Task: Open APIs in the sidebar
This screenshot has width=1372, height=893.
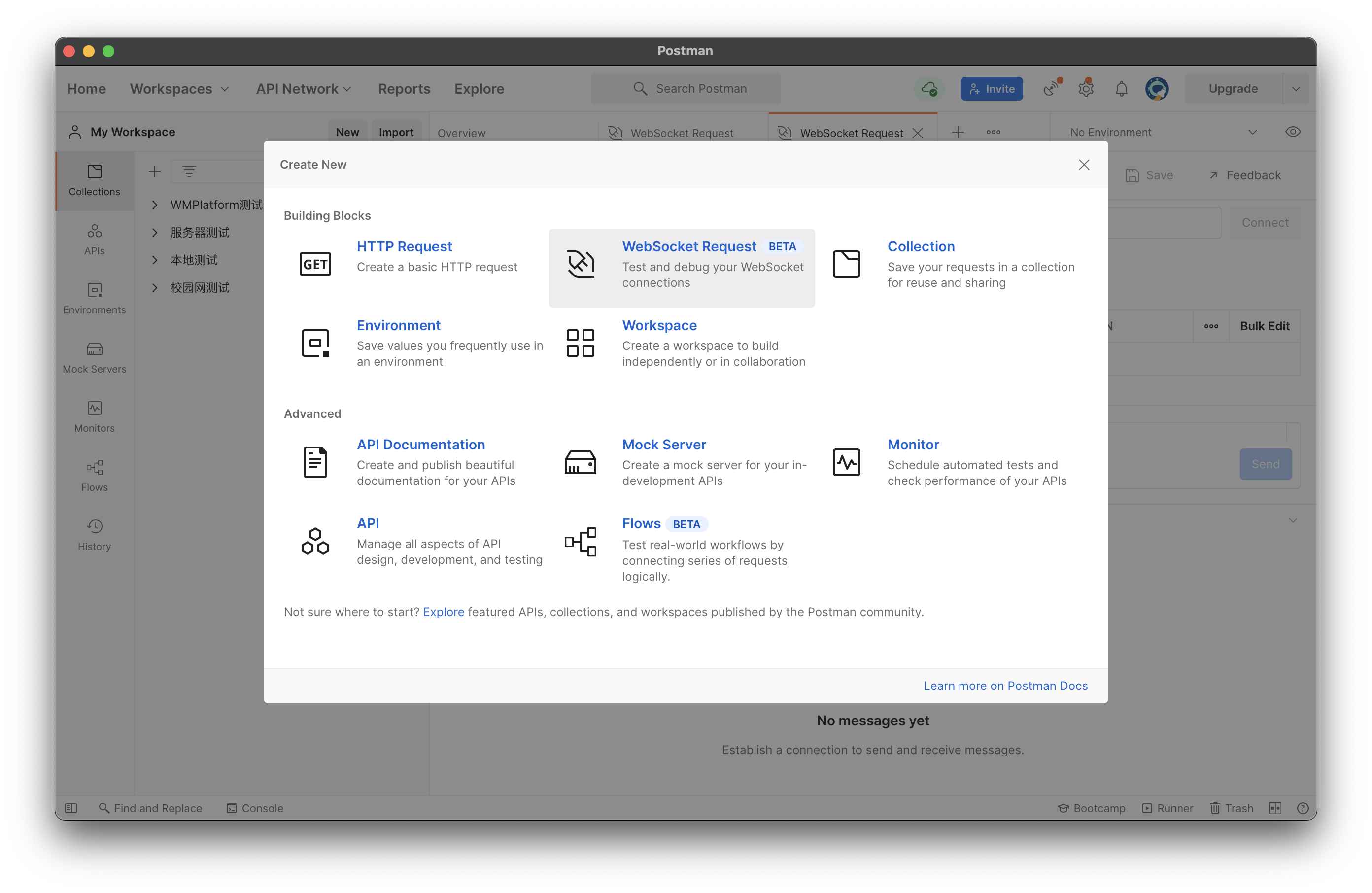Action: click(x=95, y=240)
